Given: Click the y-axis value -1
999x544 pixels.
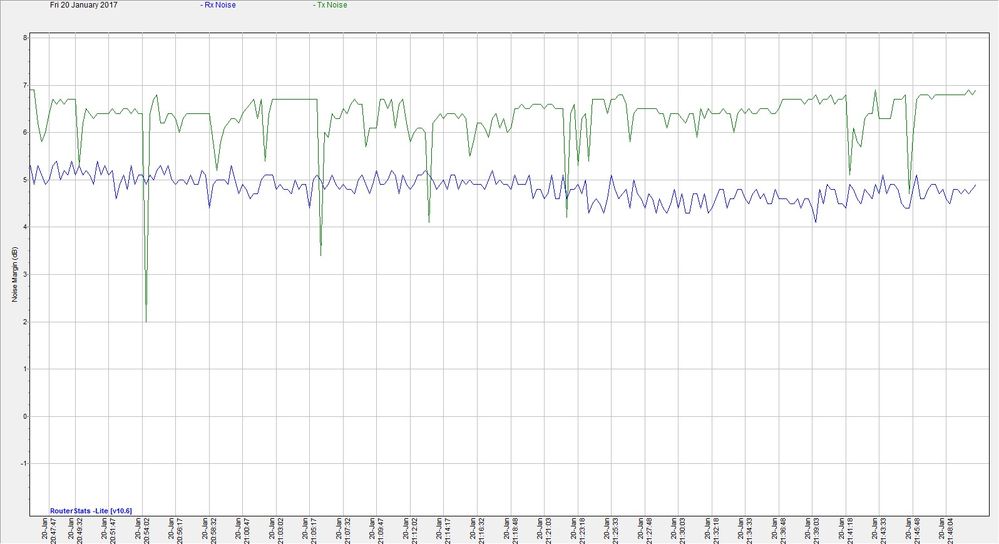Looking at the screenshot, I should coord(24,464).
